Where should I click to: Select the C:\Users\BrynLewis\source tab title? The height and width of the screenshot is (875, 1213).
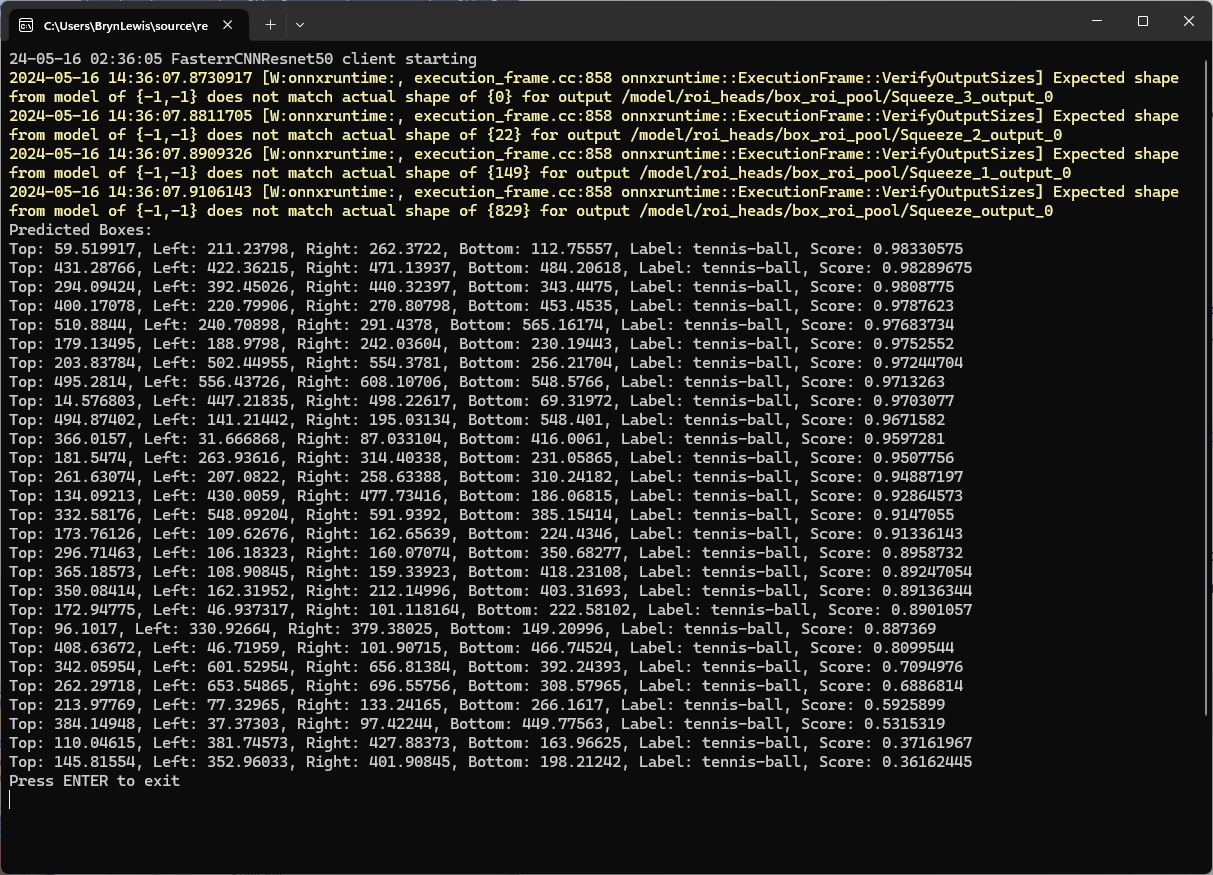(125, 23)
